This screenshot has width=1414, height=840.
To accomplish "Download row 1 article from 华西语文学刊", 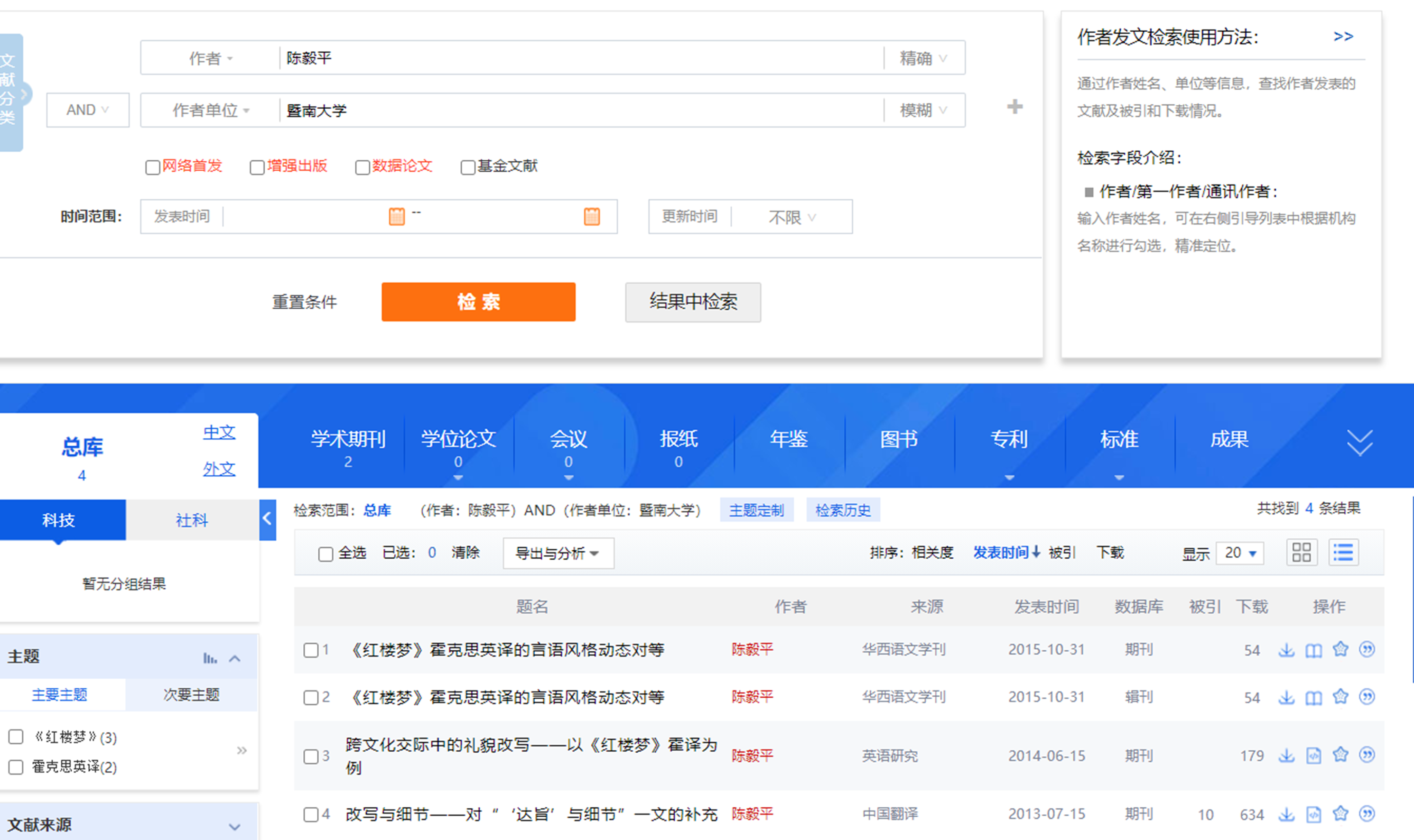I will 1286,650.
